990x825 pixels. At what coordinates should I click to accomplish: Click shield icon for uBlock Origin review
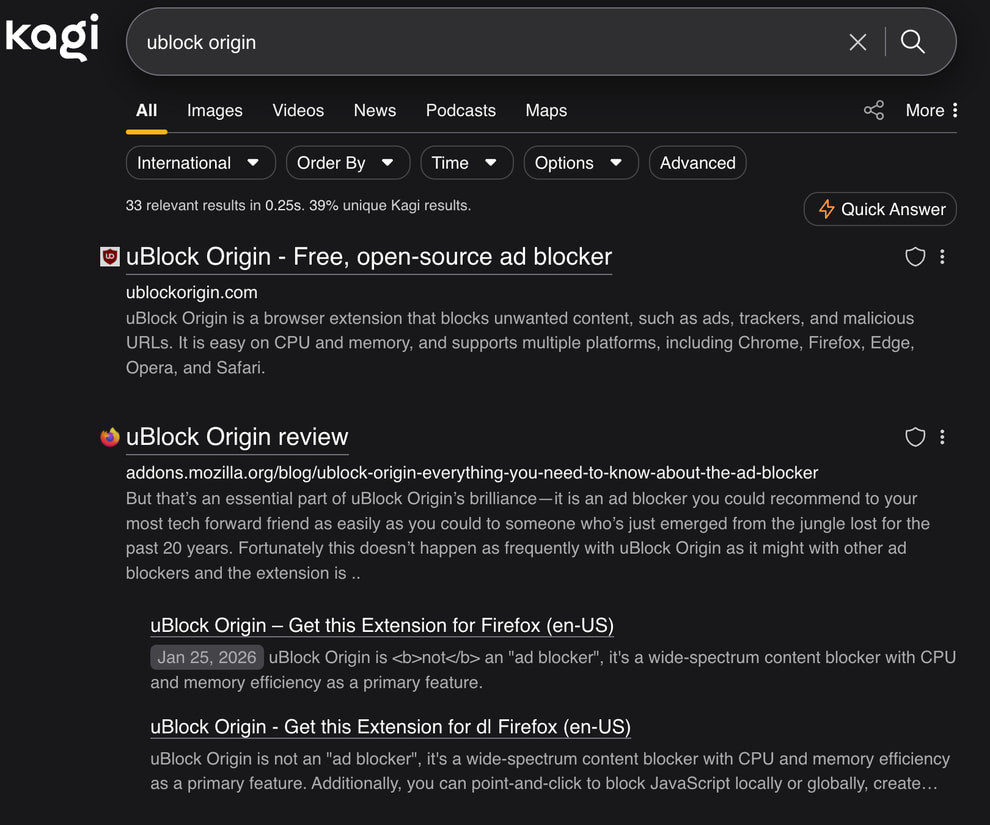tap(914, 437)
